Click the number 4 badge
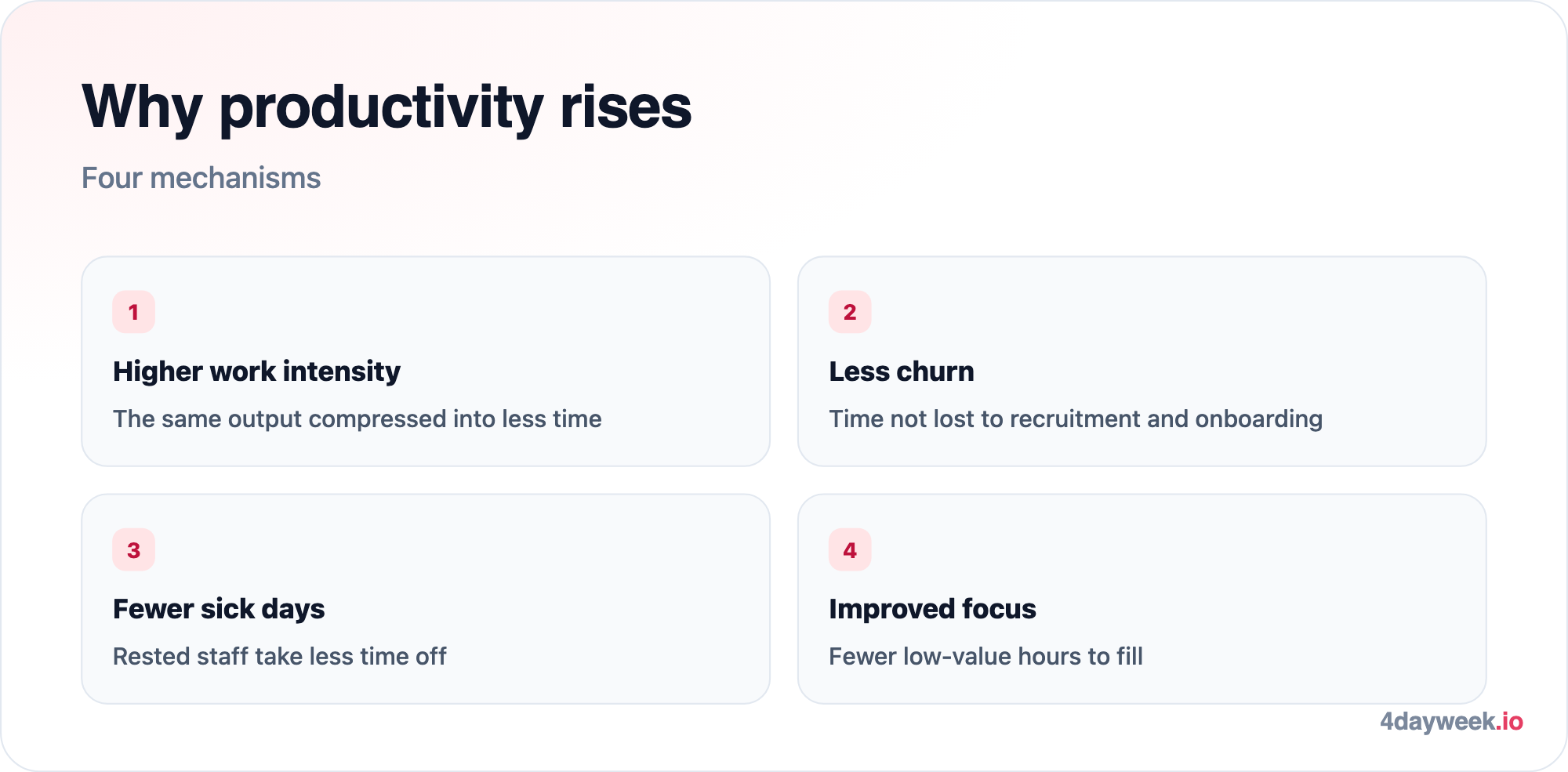Screen dimensions: 1568x772 (x=850, y=549)
